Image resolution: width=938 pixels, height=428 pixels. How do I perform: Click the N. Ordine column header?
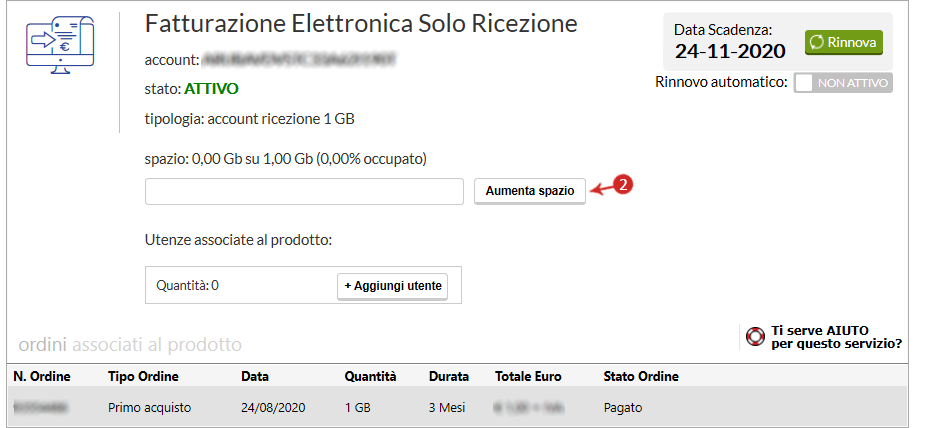pos(42,377)
